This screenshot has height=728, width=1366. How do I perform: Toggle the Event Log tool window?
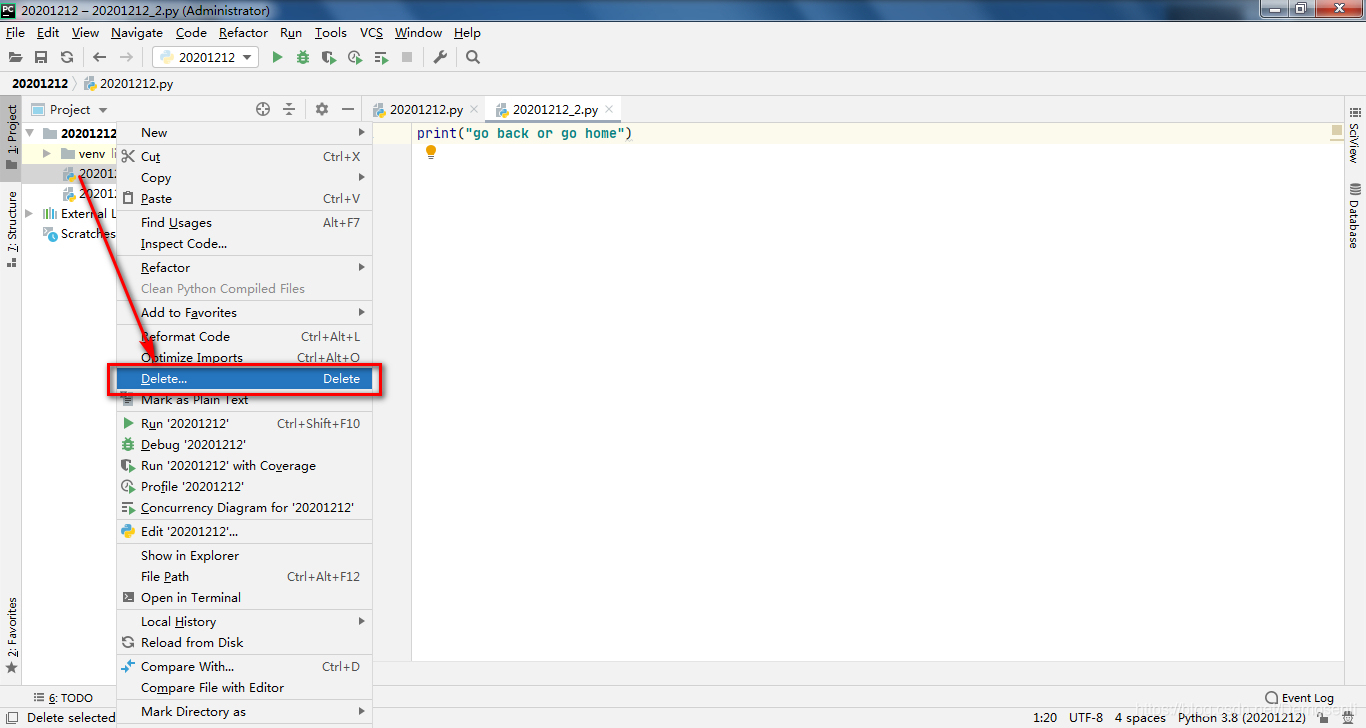[x=1299, y=698]
